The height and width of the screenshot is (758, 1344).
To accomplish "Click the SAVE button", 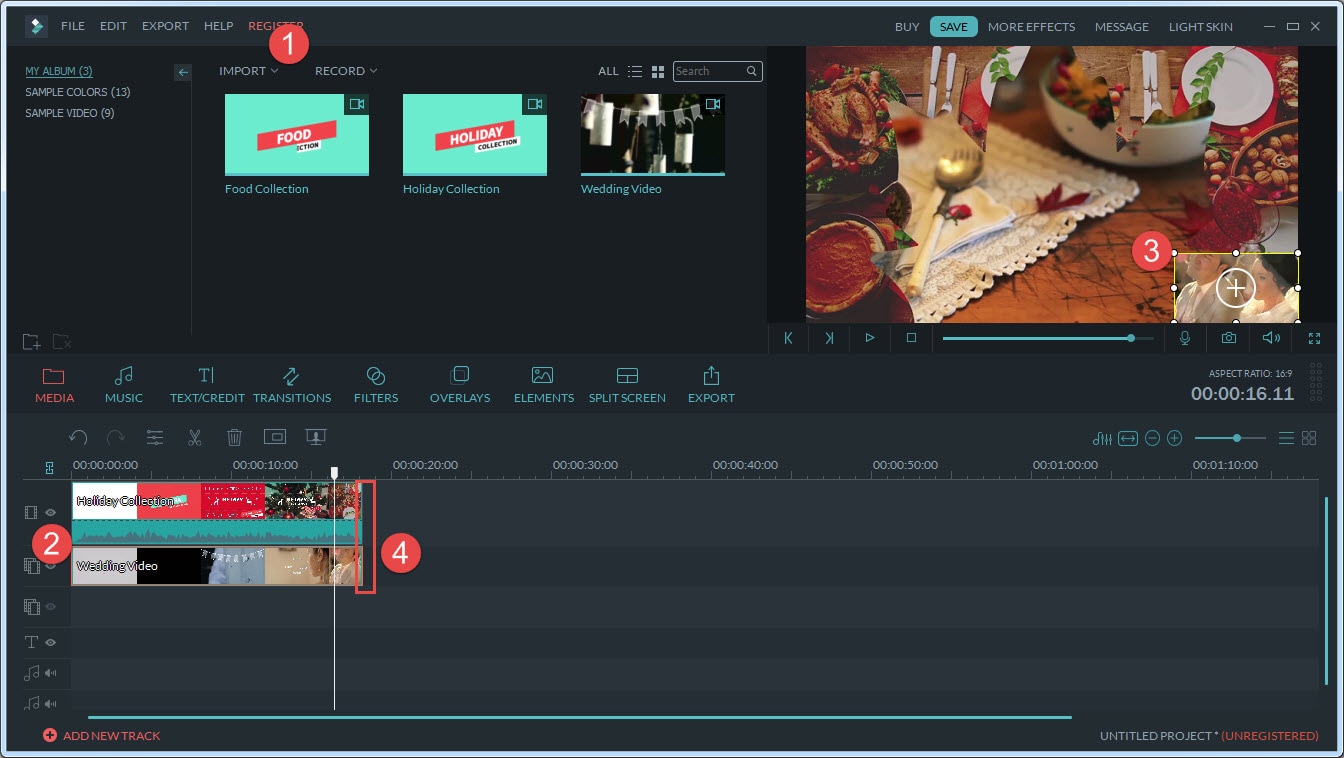I will point(953,27).
